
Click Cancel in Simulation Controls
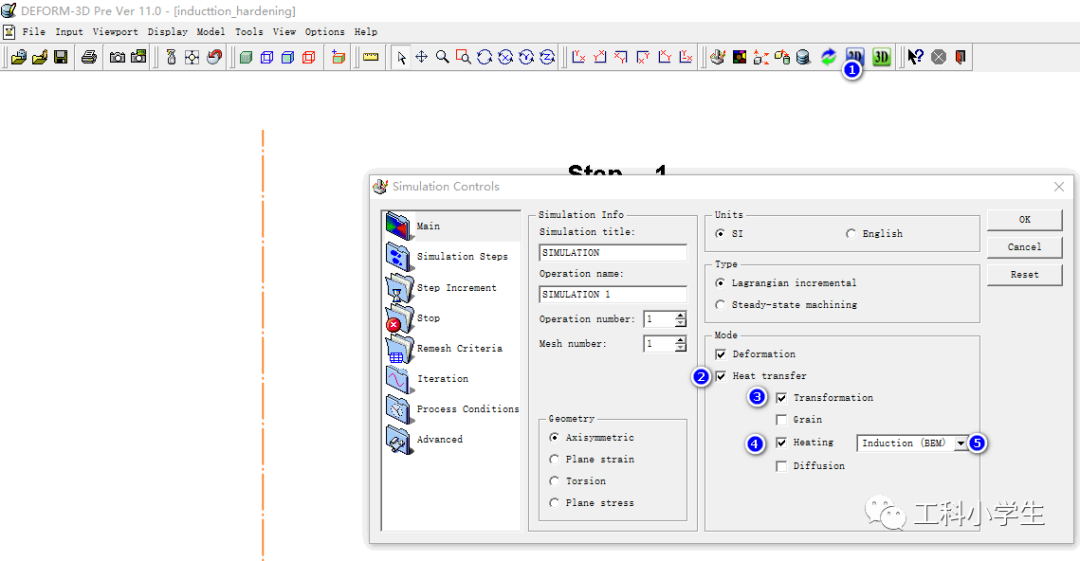1024,247
